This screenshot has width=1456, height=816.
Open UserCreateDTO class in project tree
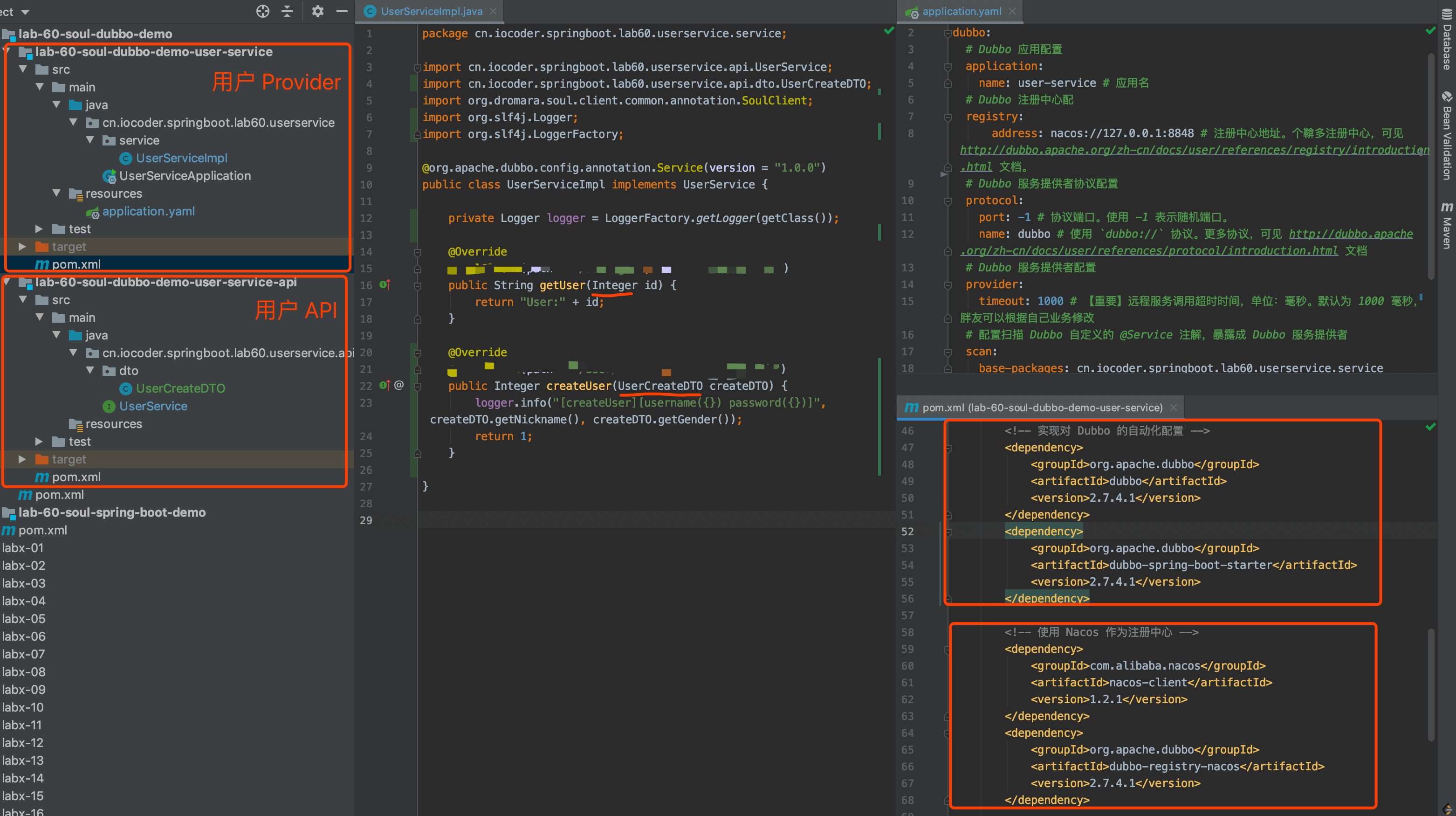coord(180,388)
